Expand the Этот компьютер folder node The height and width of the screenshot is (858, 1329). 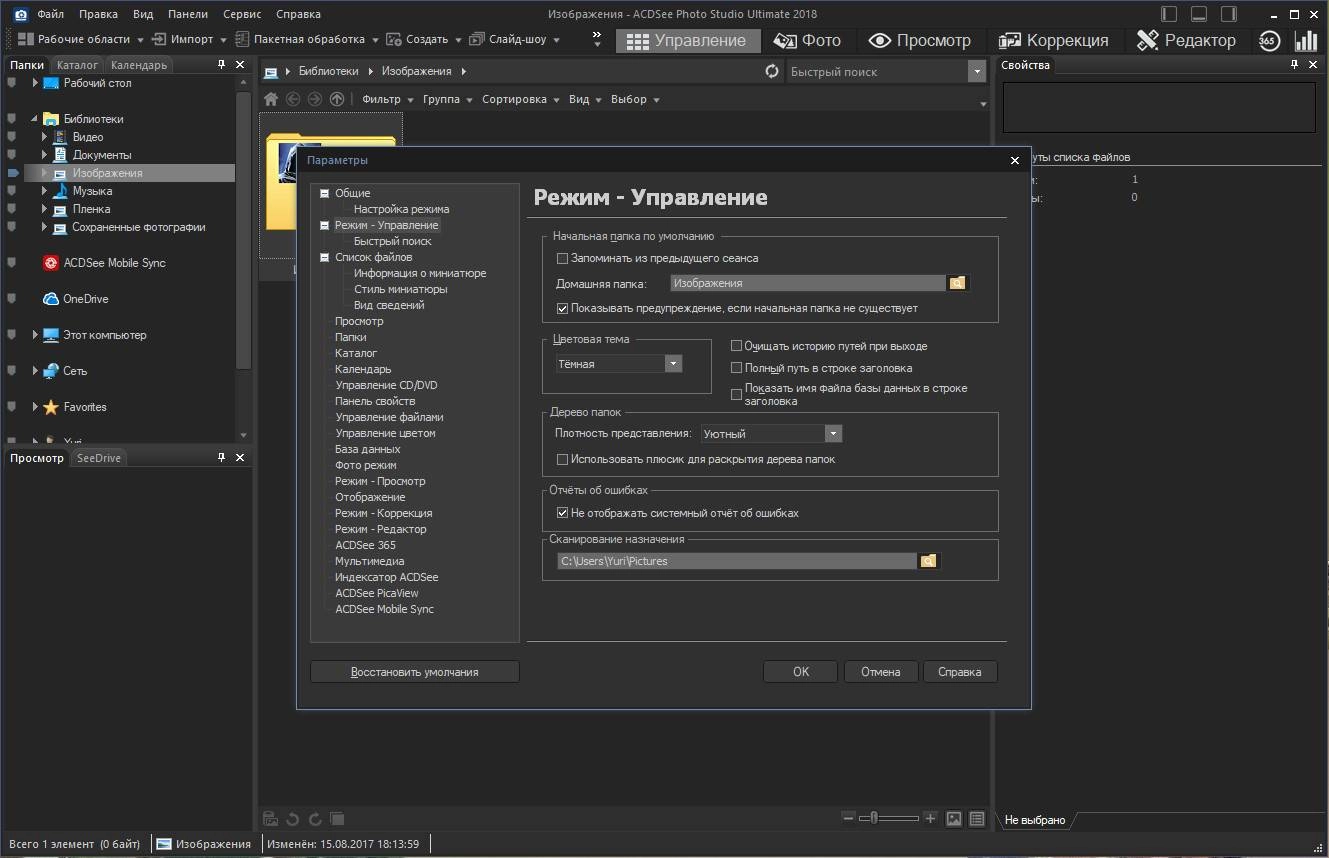click(x=35, y=335)
